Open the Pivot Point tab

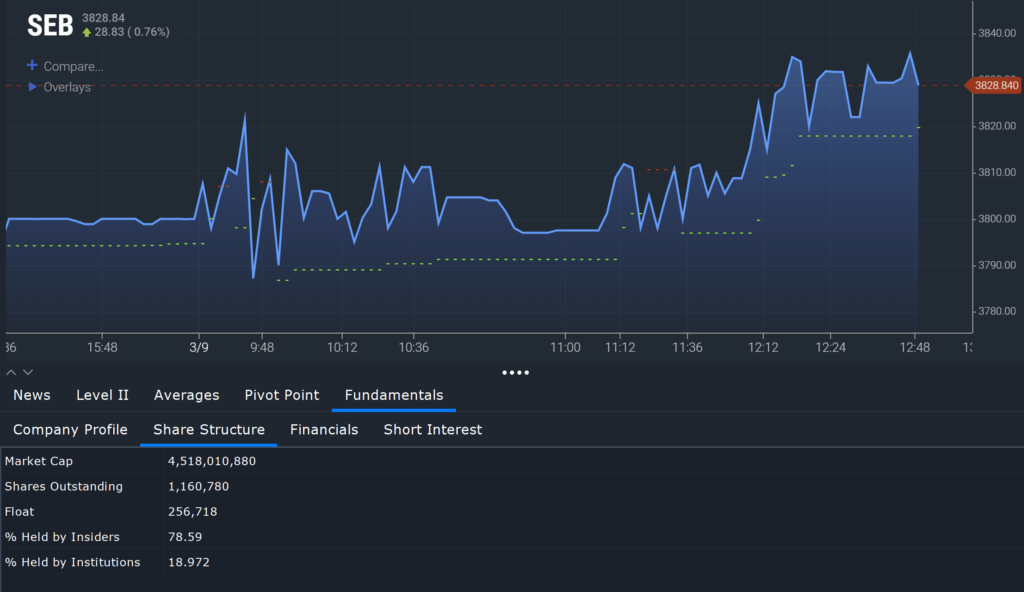click(x=281, y=394)
